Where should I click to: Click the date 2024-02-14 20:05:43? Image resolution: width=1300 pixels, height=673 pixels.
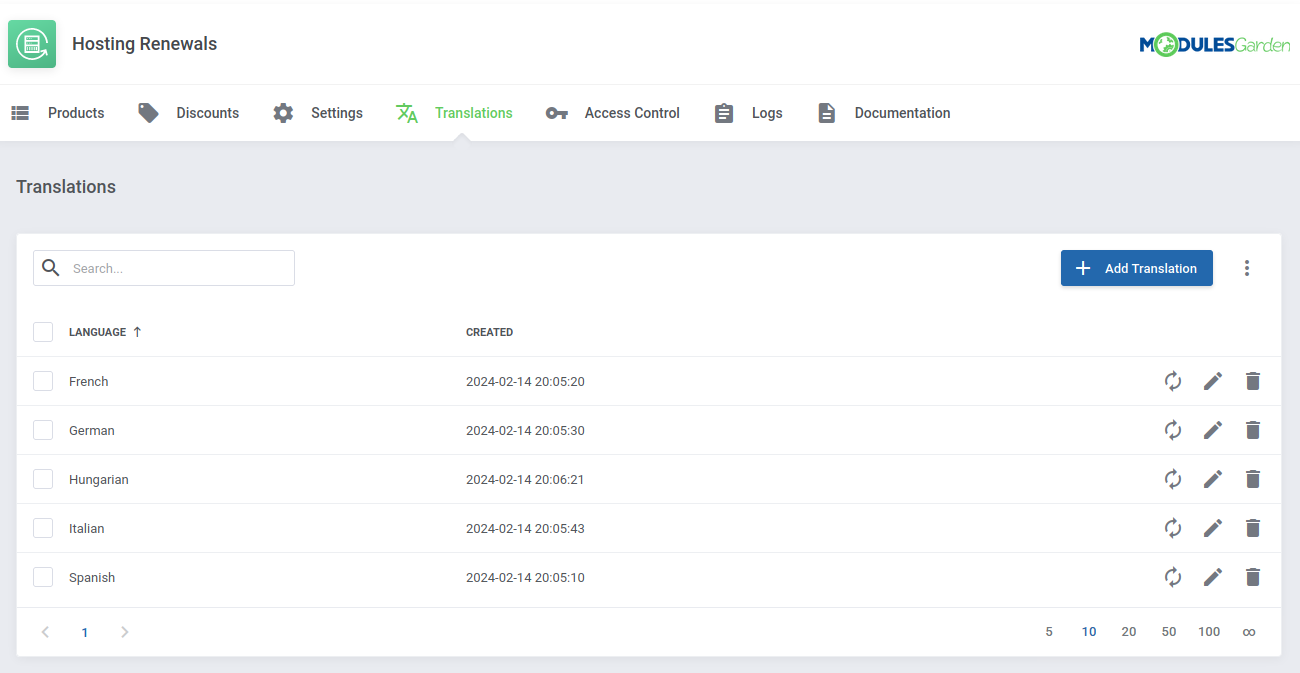525,529
